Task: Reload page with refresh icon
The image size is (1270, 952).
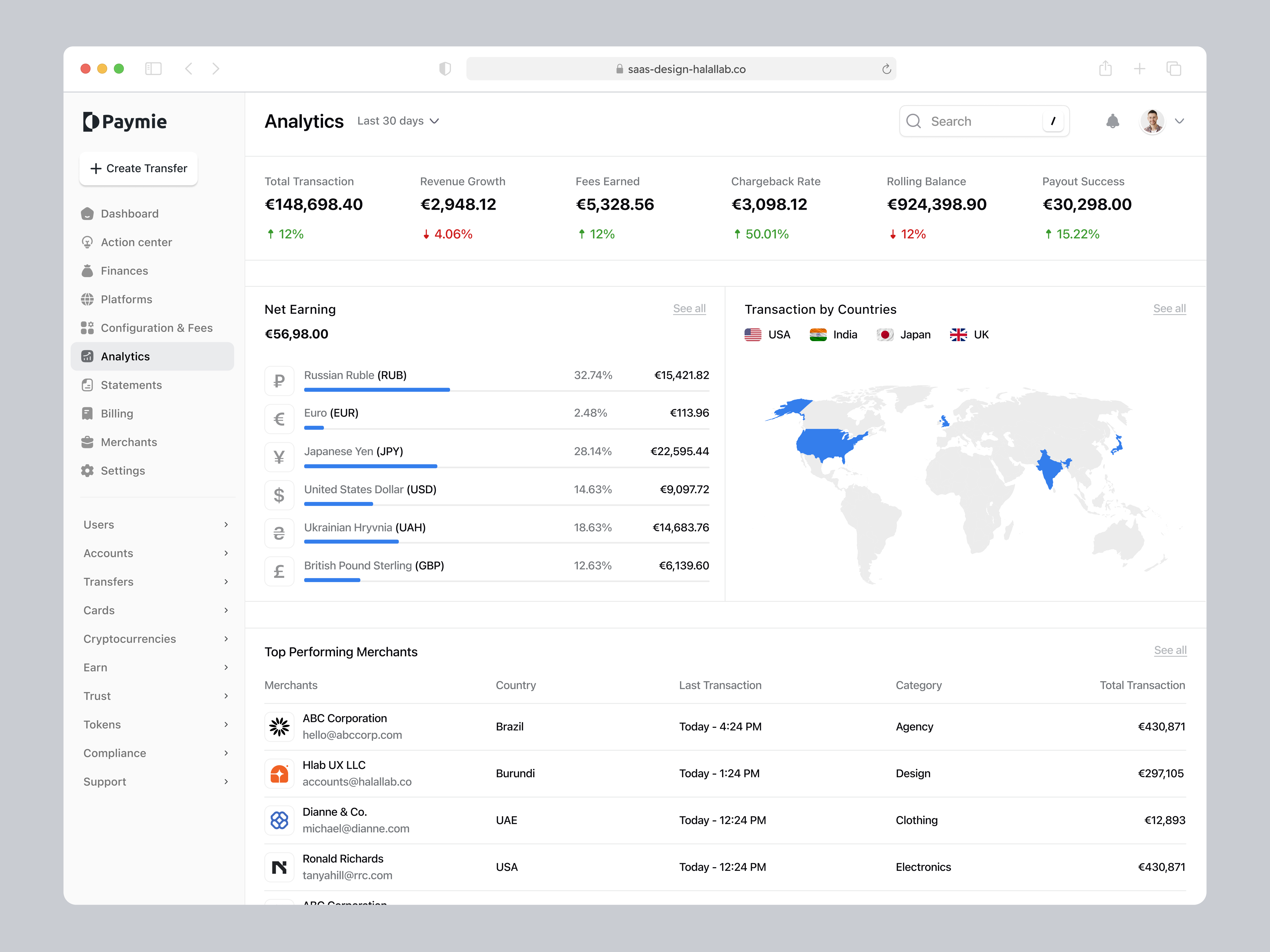Action: click(x=886, y=69)
